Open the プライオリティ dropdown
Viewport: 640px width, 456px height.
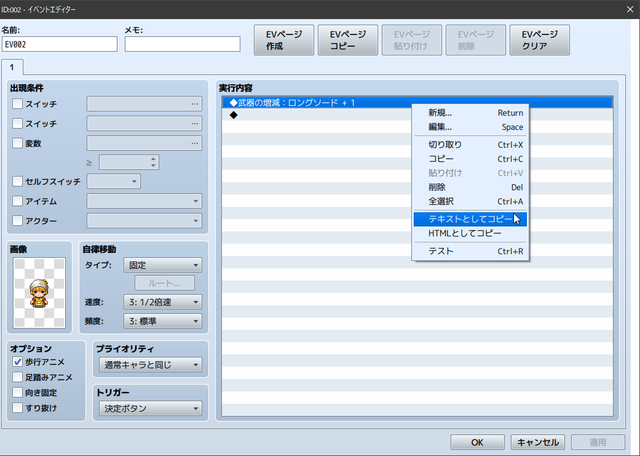point(151,365)
